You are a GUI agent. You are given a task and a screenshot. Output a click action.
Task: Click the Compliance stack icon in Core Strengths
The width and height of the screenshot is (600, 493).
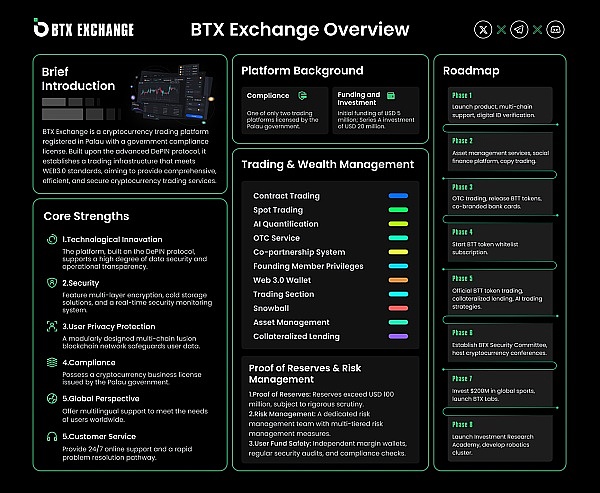[x=52, y=362]
